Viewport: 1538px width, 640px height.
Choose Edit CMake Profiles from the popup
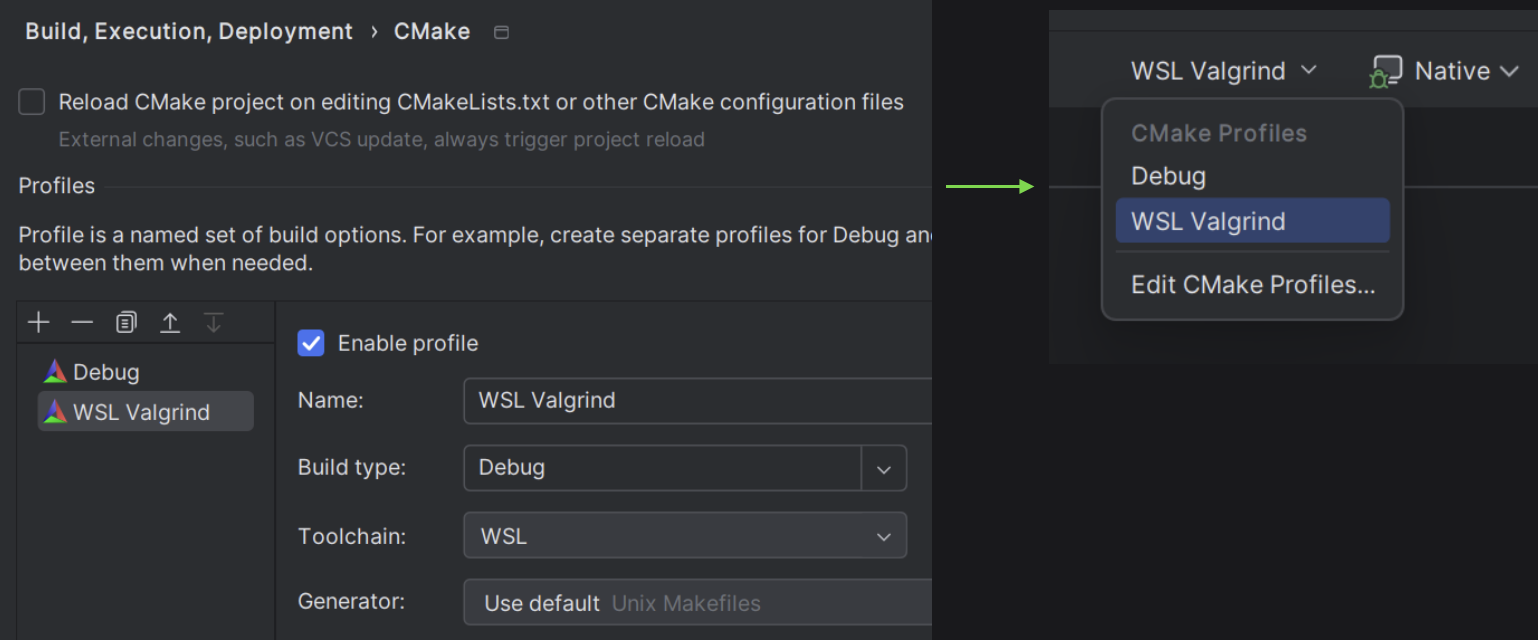click(x=1253, y=284)
